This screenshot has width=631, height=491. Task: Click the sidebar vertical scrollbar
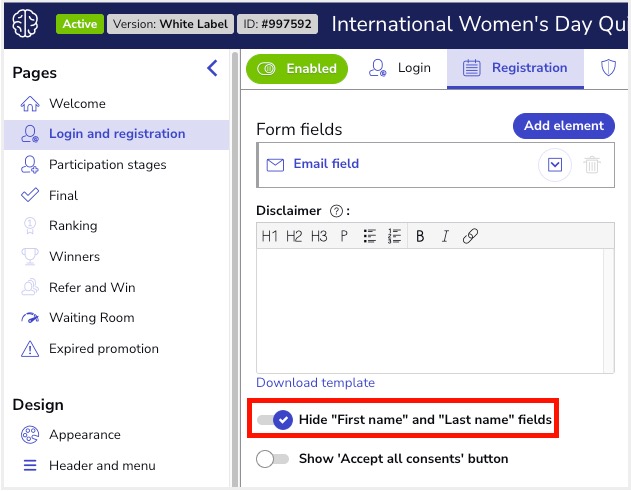point(235,268)
